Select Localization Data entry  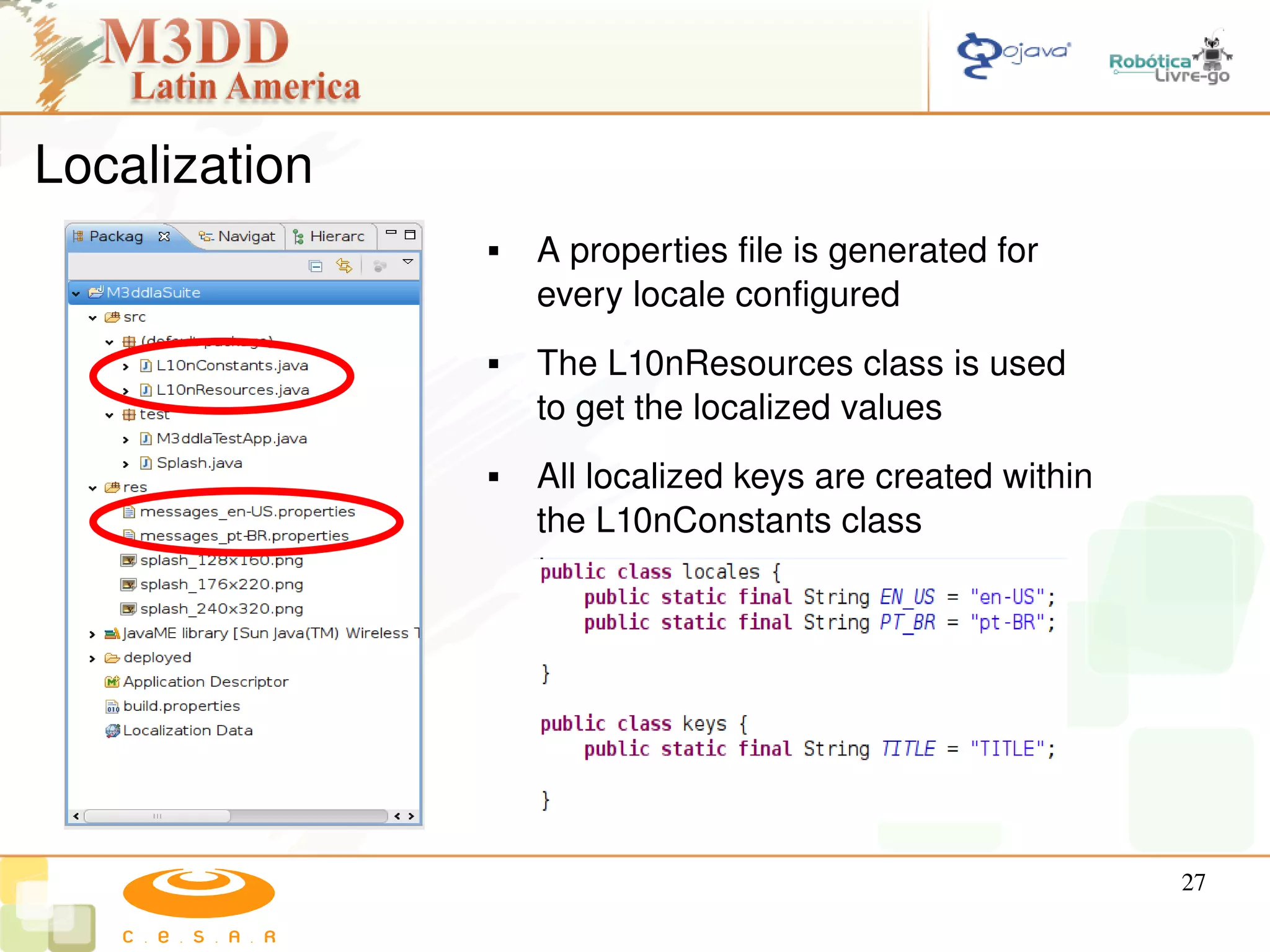point(188,730)
